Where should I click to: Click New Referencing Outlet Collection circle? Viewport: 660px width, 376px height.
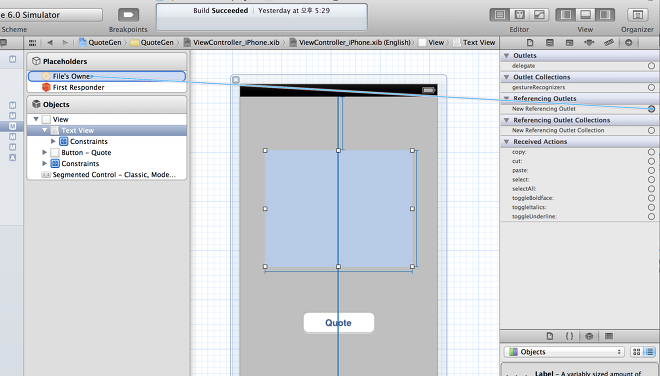[651, 131]
